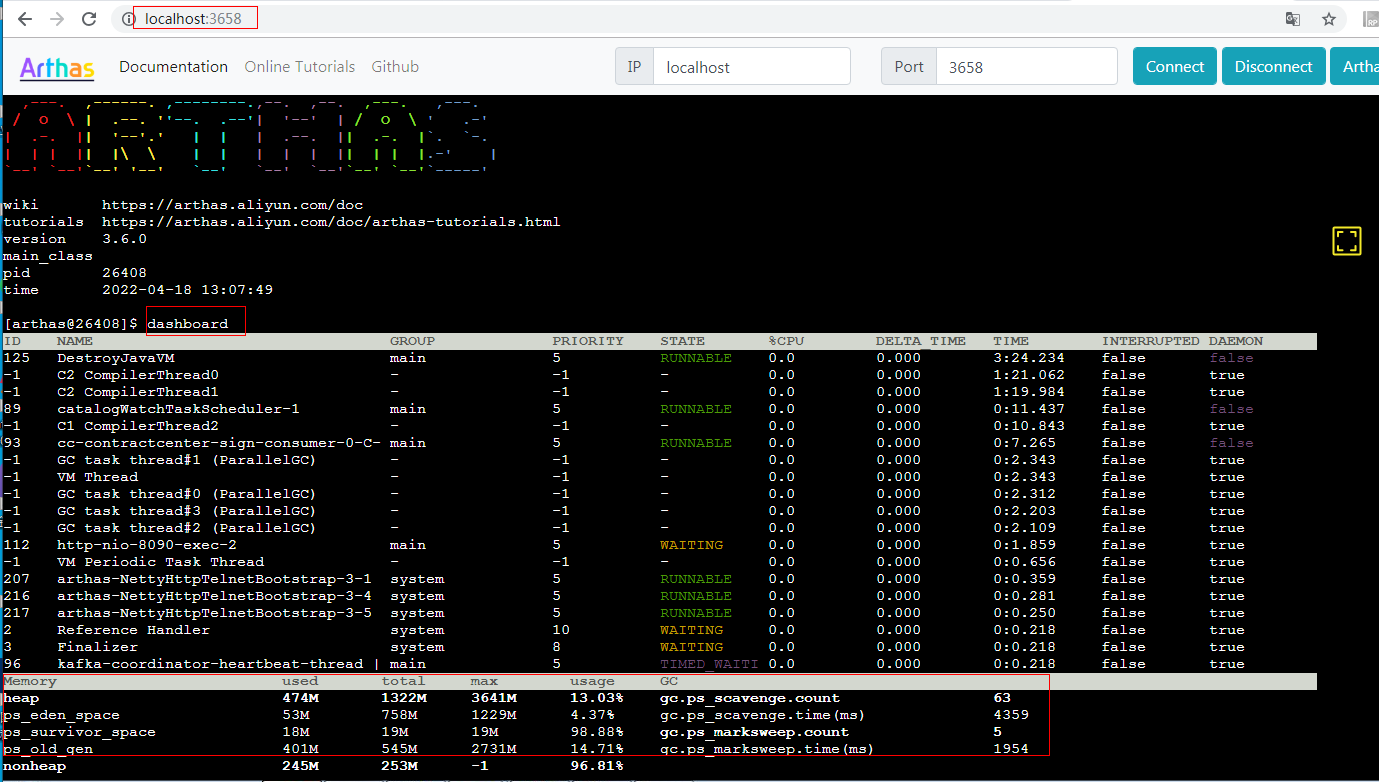Select GC task thread#0 (ParallelGC)
The width and height of the screenshot is (1379, 782).
coord(187,494)
